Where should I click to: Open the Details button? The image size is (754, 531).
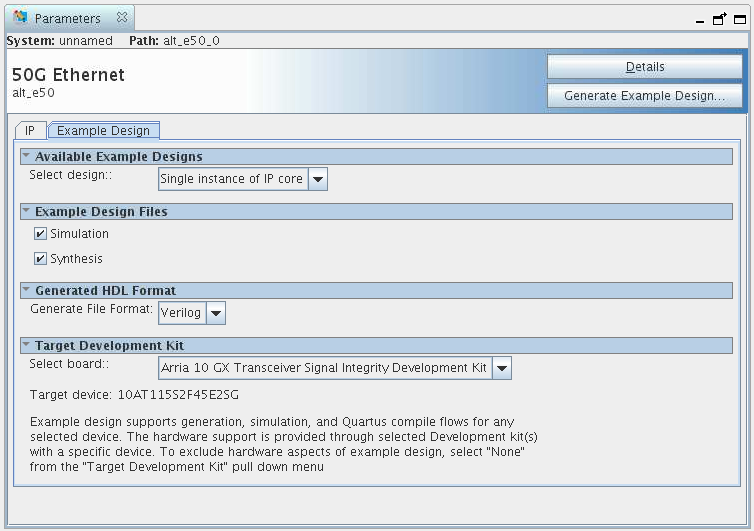pos(645,67)
